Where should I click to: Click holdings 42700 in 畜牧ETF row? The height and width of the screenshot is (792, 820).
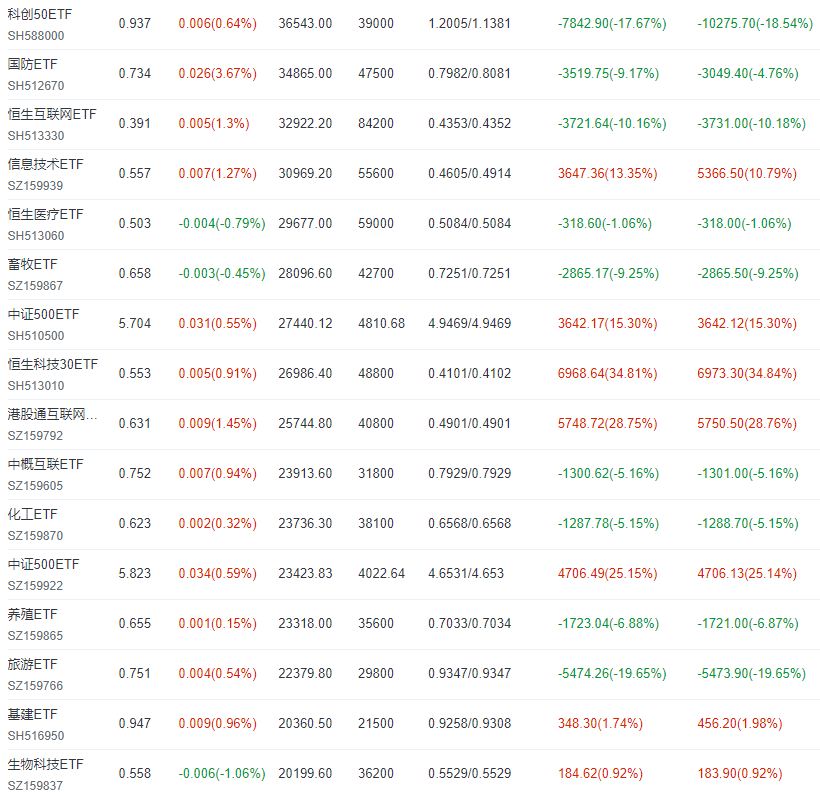[376, 274]
